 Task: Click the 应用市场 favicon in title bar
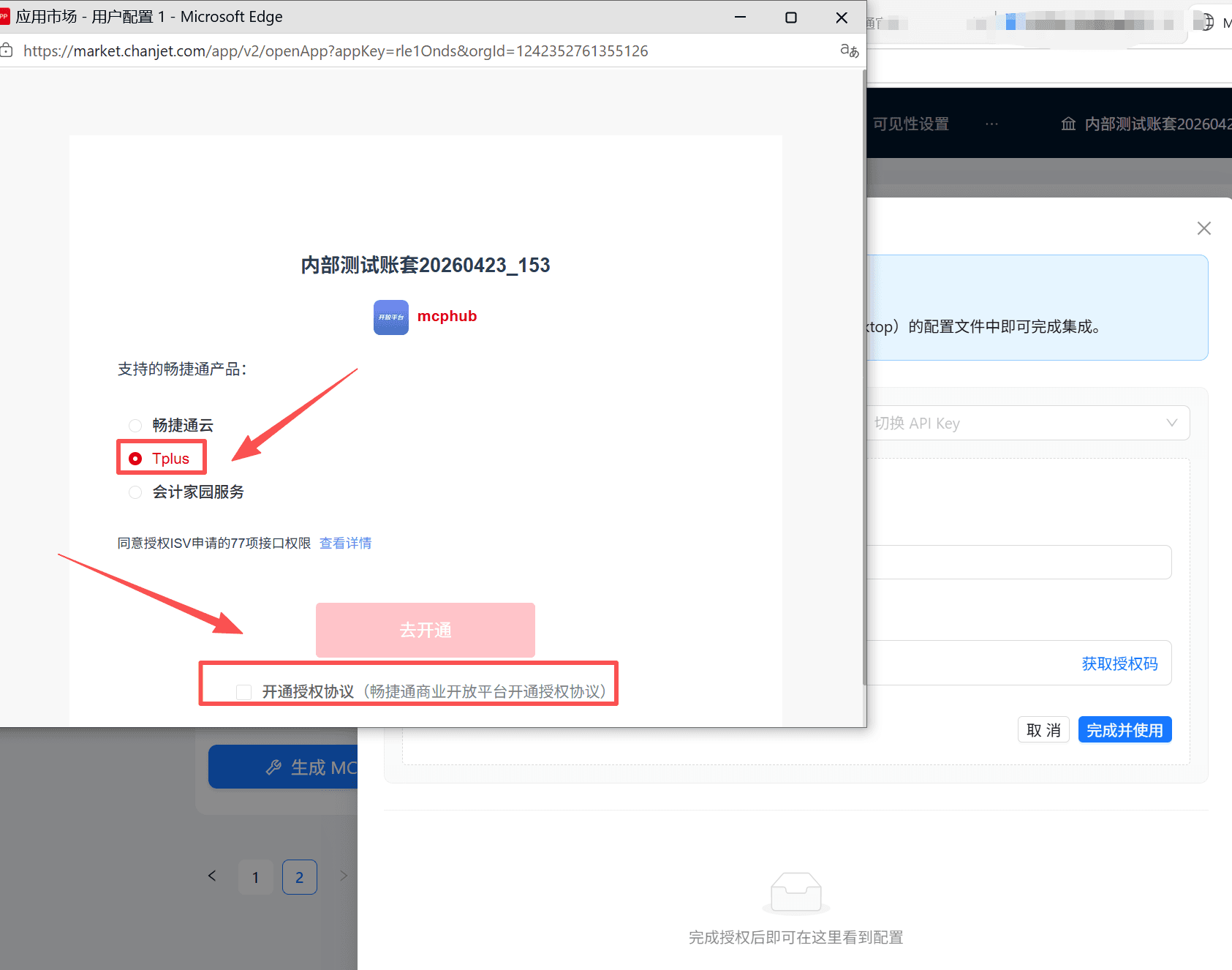pos(4,16)
